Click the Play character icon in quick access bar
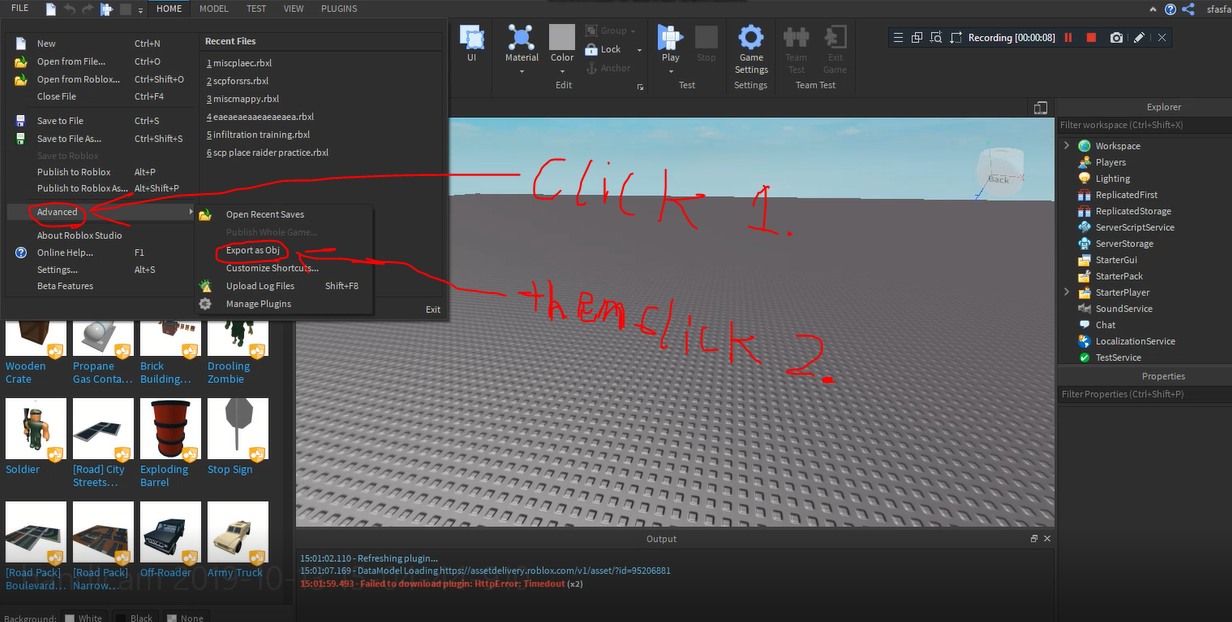Viewport: 1232px width, 622px height. coord(106,9)
